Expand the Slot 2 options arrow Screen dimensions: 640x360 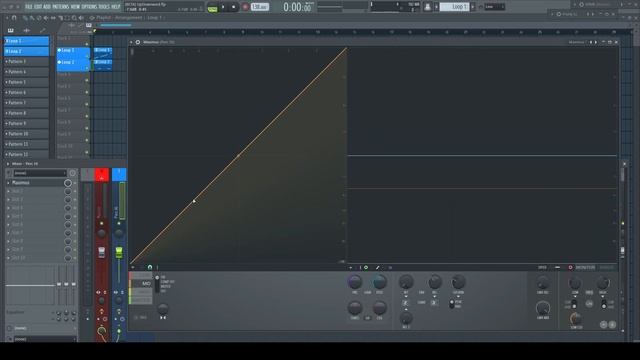(x=8, y=191)
